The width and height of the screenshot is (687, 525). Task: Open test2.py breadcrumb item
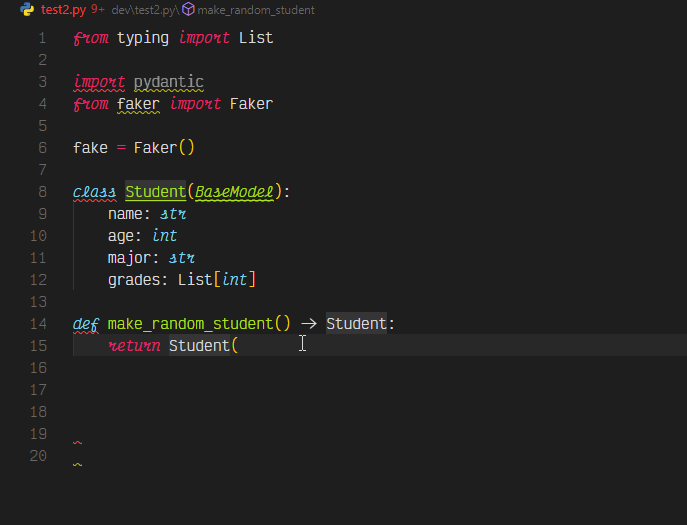click(x=64, y=10)
